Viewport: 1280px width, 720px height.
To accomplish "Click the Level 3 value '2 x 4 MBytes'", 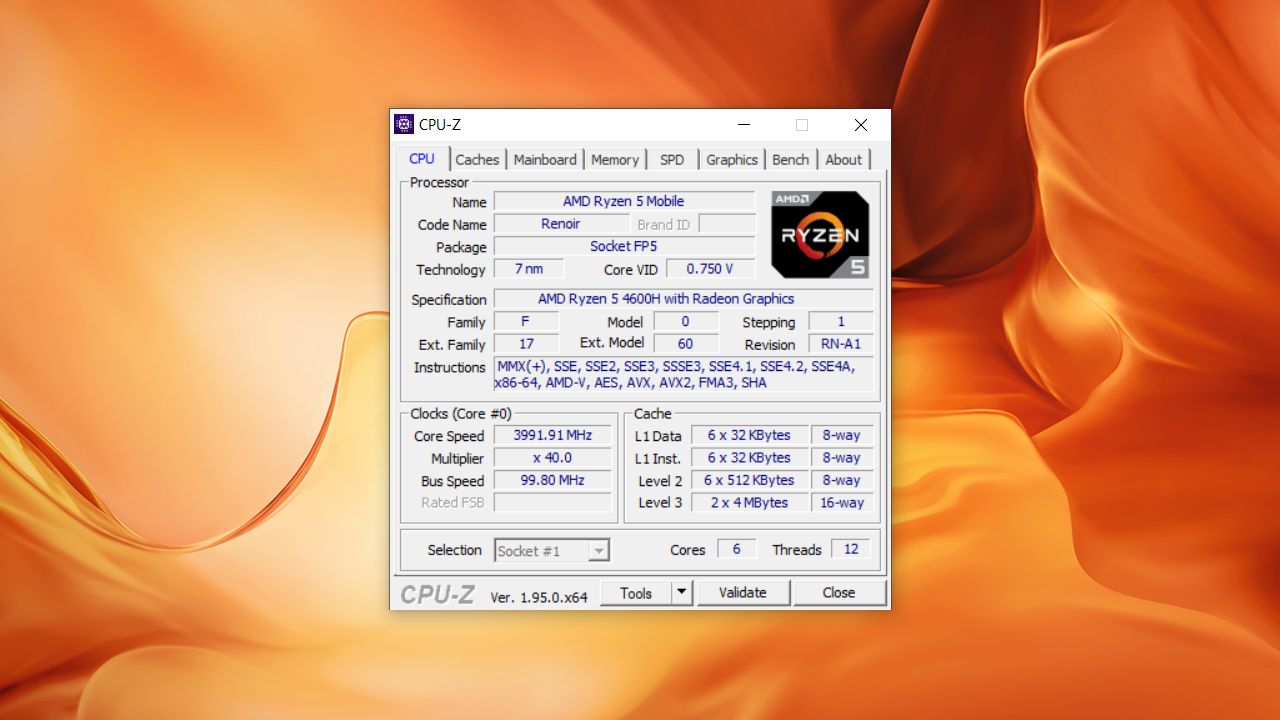I will tap(749, 503).
